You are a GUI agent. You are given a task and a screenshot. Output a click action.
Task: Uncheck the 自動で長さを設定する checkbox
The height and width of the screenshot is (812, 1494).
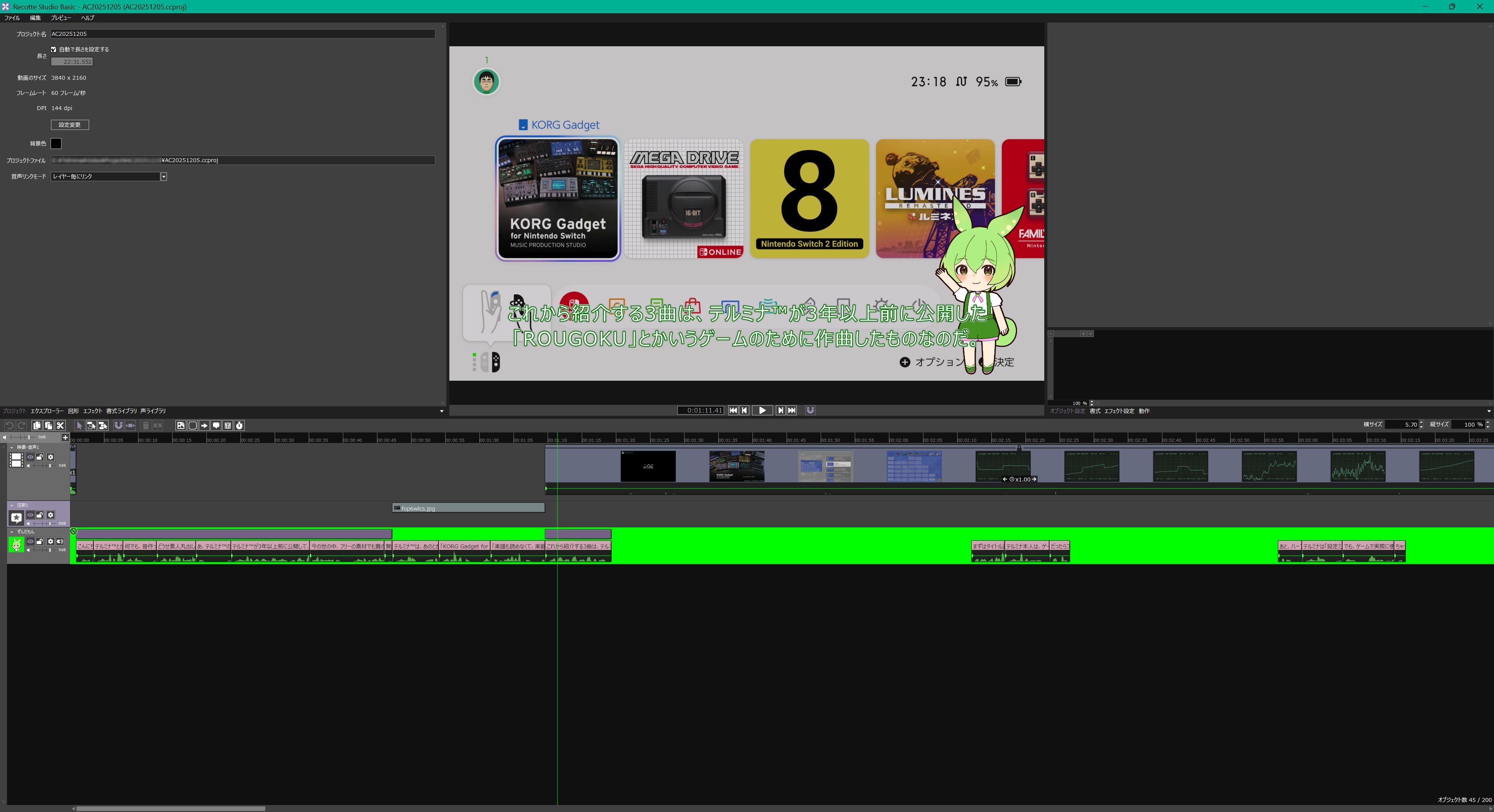(x=54, y=49)
